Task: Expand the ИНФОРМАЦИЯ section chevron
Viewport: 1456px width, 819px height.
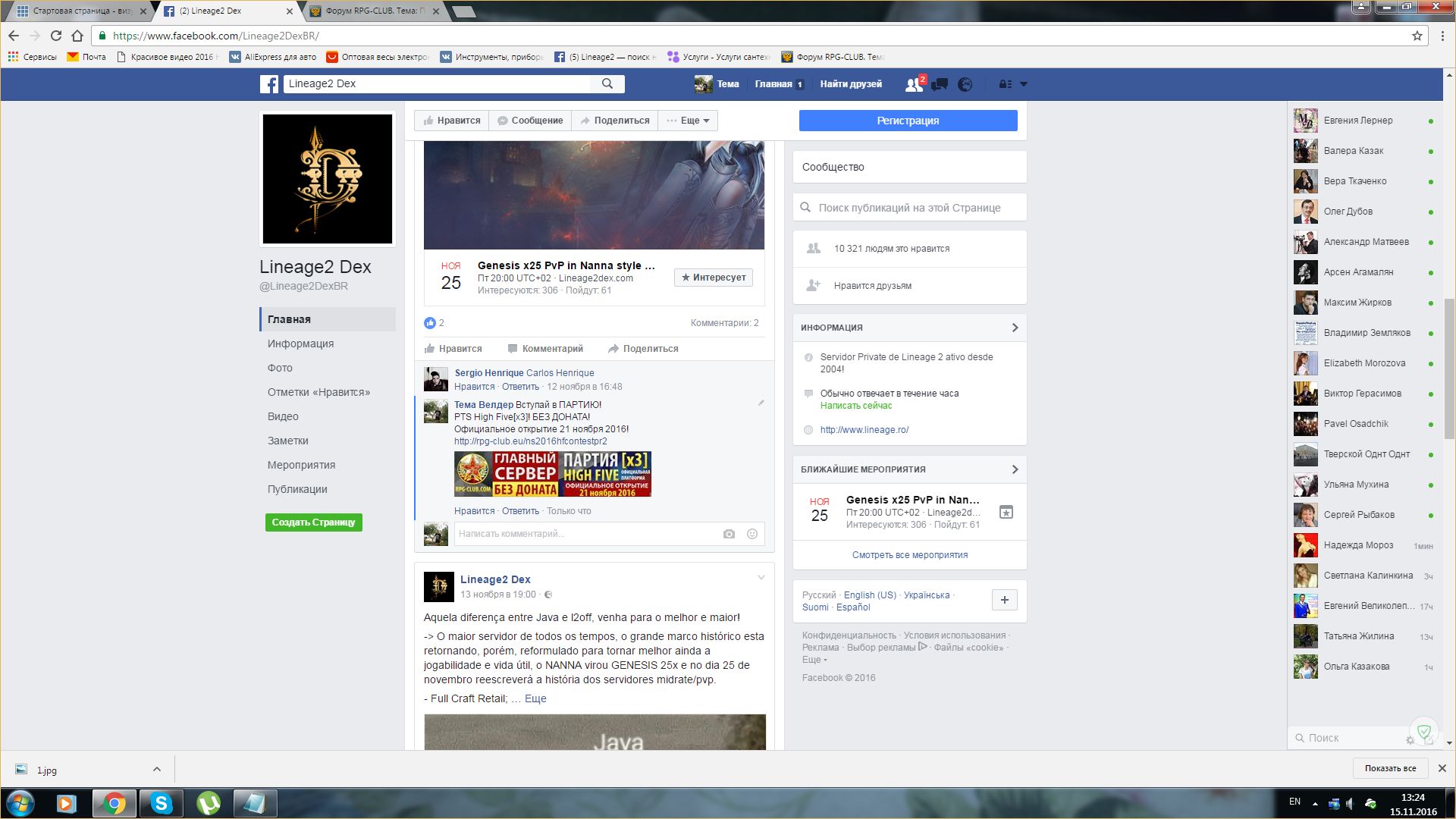Action: [1015, 328]
